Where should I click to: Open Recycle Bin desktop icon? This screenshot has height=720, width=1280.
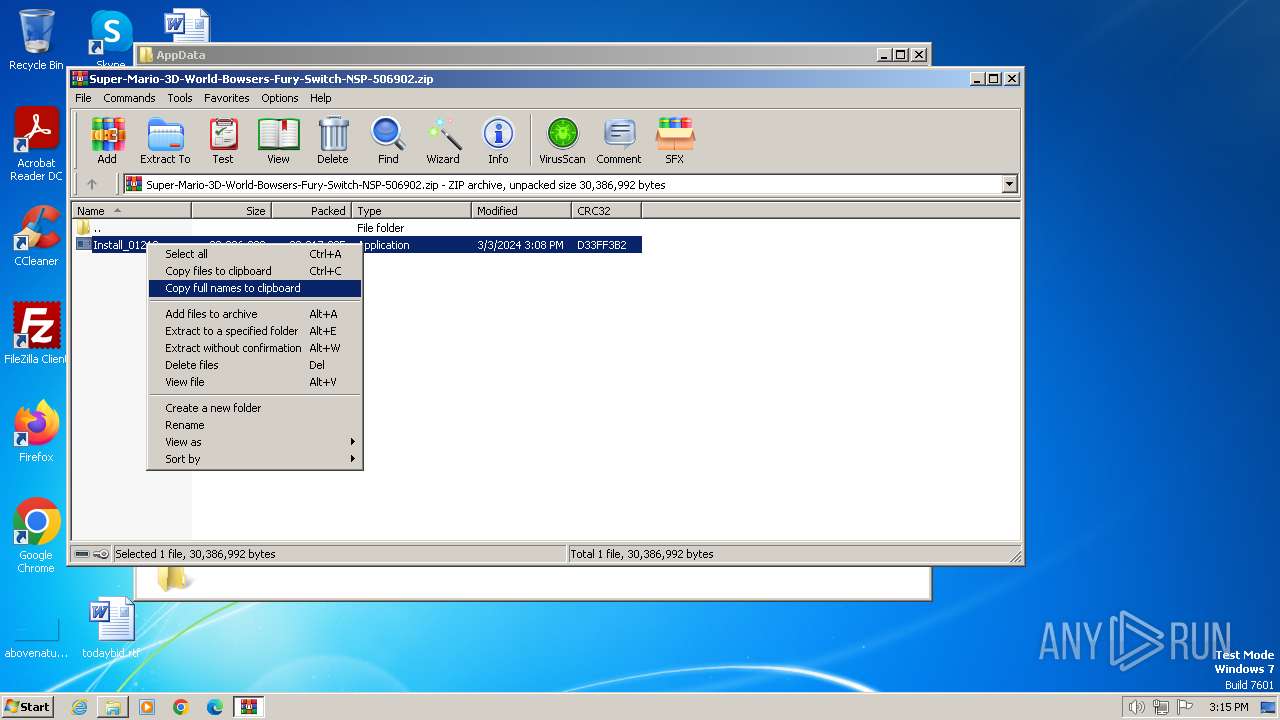tap(36, 40)
